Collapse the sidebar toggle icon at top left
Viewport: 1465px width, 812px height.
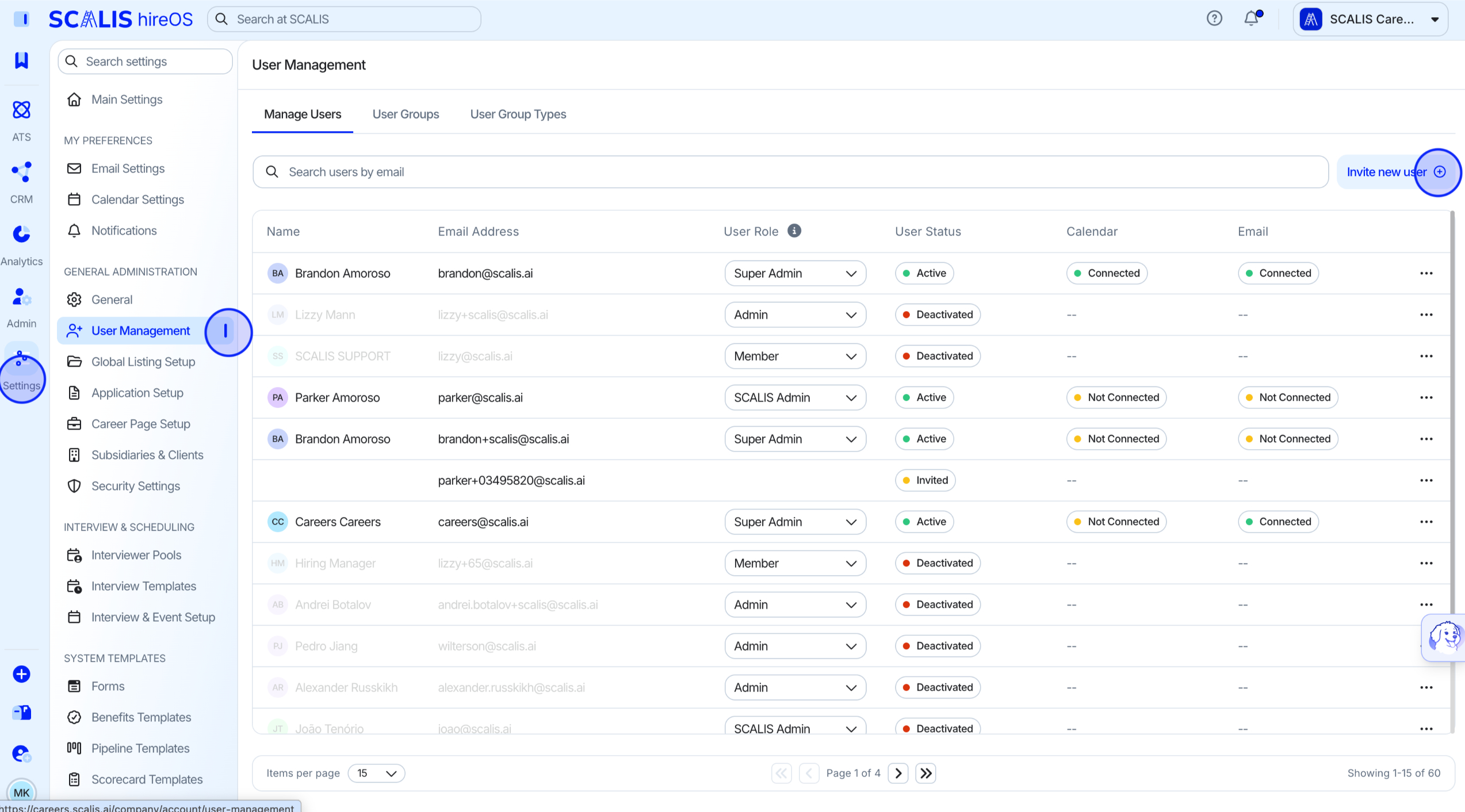click(21, 19)
